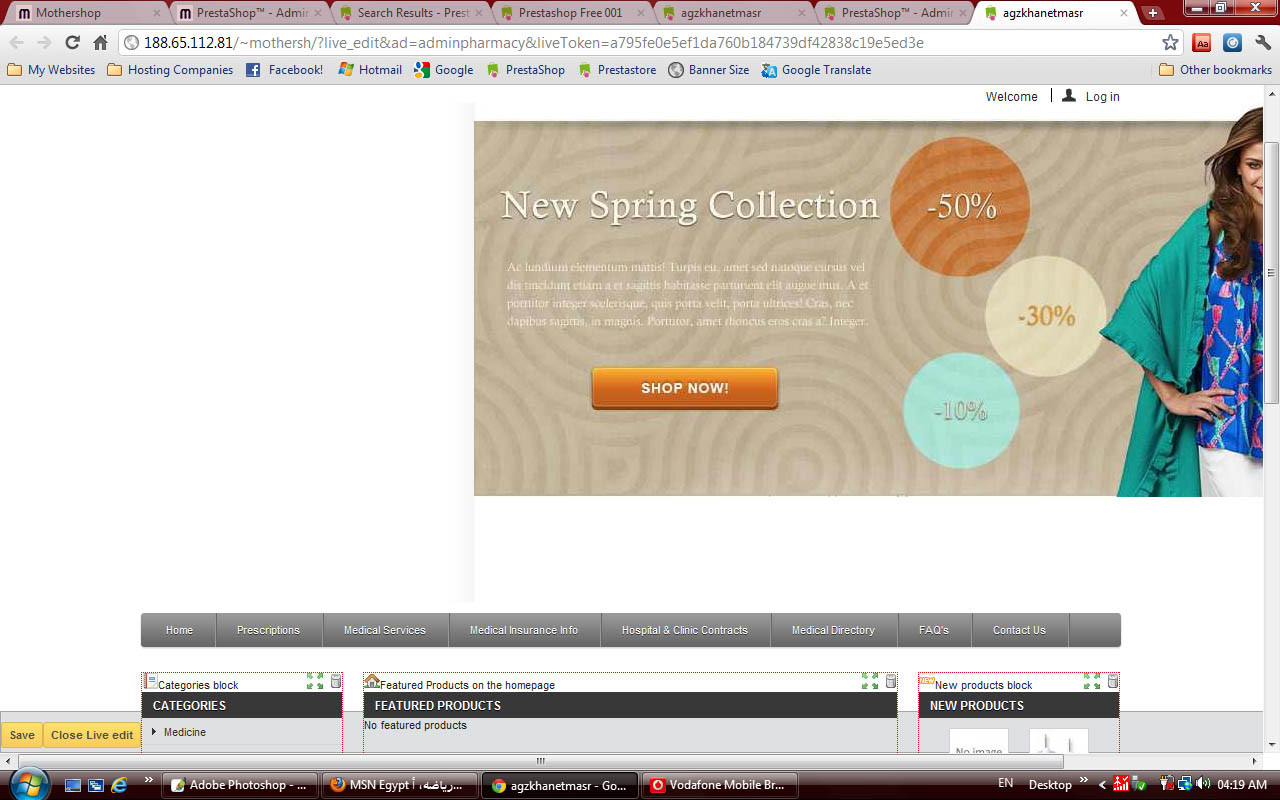Navigate forward in browser

point(44,43)
